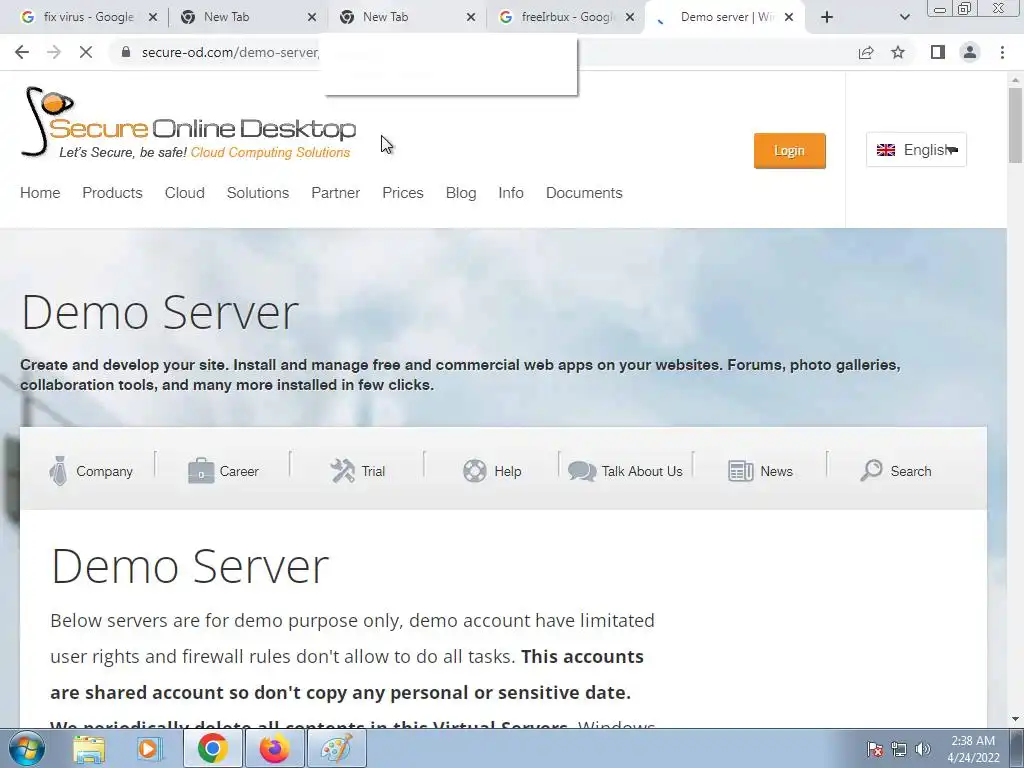Click the orange Login button
This screenshot has width=1024, height=768.
[790, 151]
